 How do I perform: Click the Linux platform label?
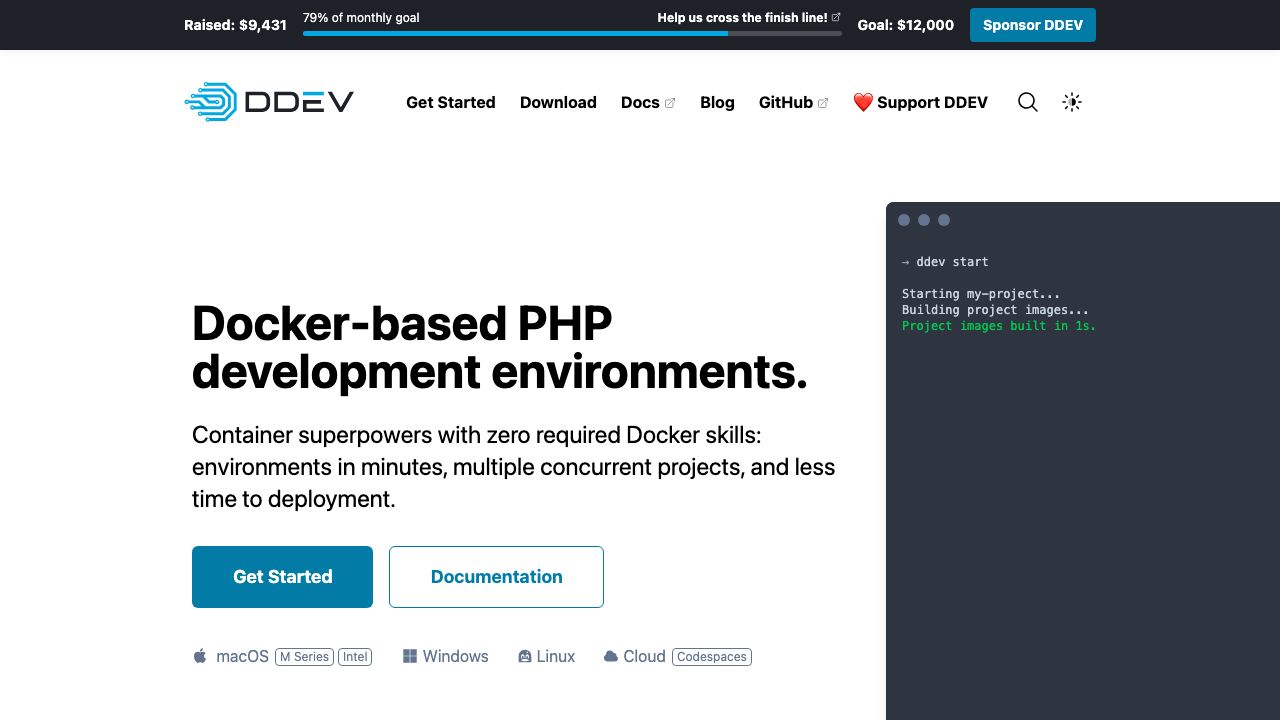(556, 657)
